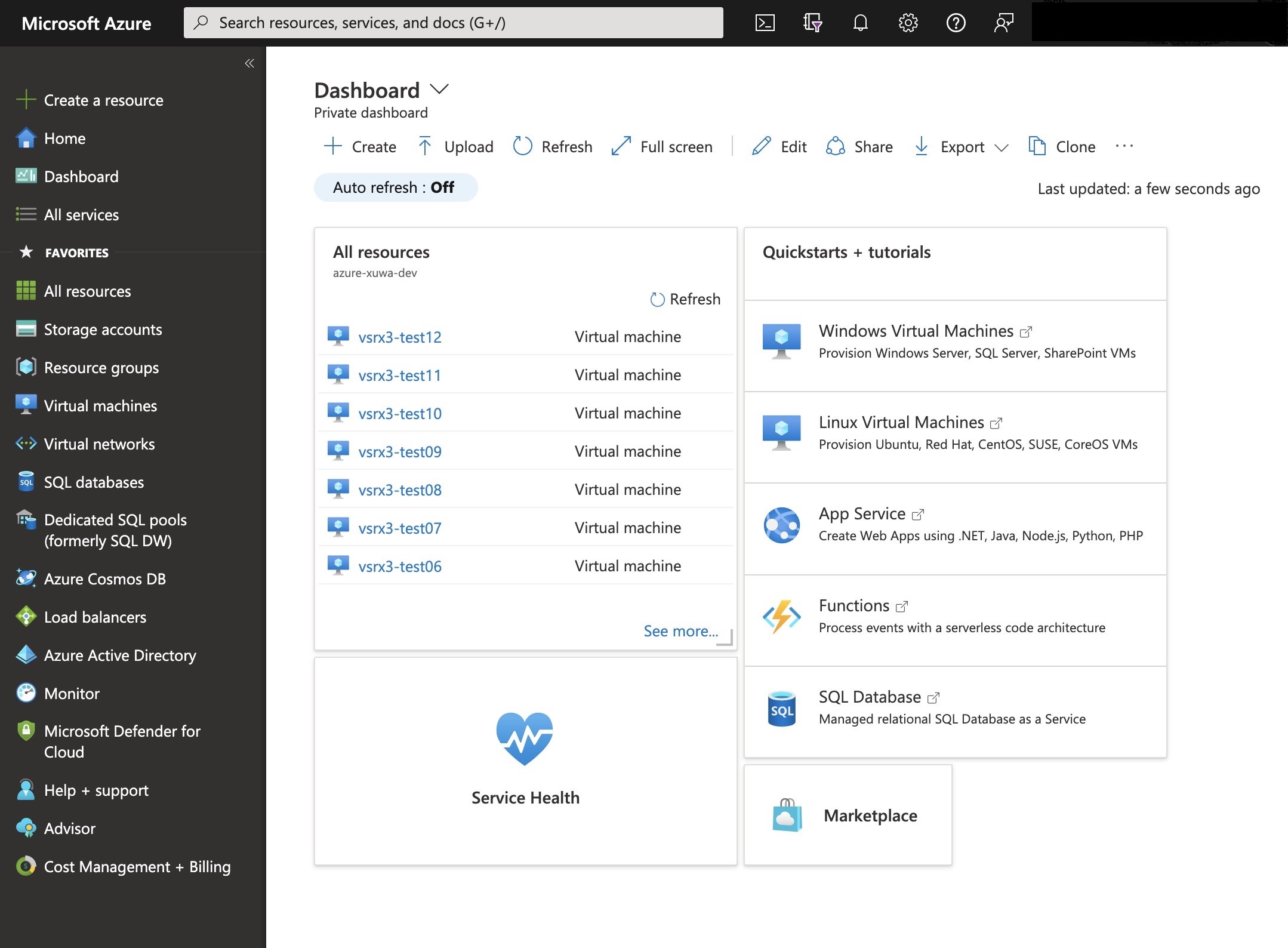Open the Cloud Shell icon
The height and width of the screenshot is (948, 1288).
[x=765, y=23]
